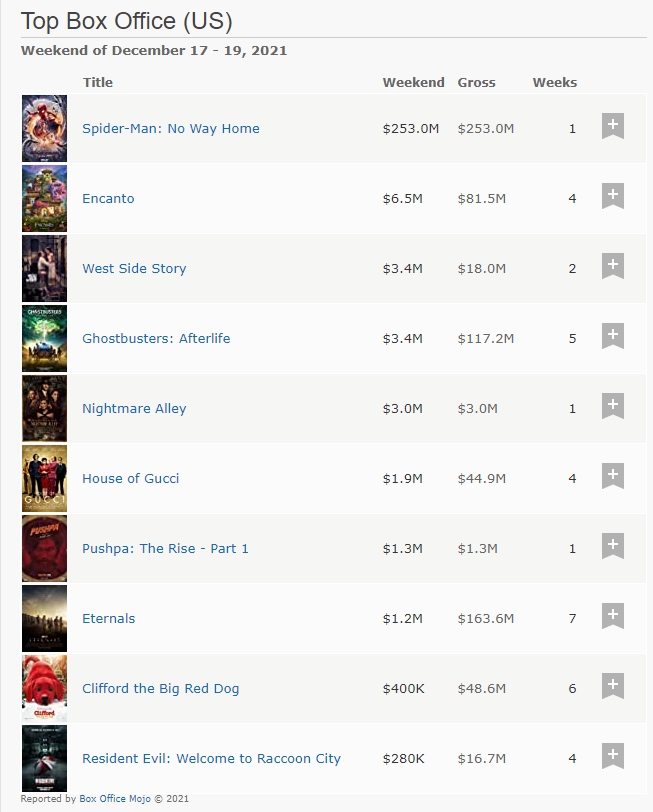Add House of Gucci to watchlist
Viewport: 653px width, 812px height.
click(613, 475)
